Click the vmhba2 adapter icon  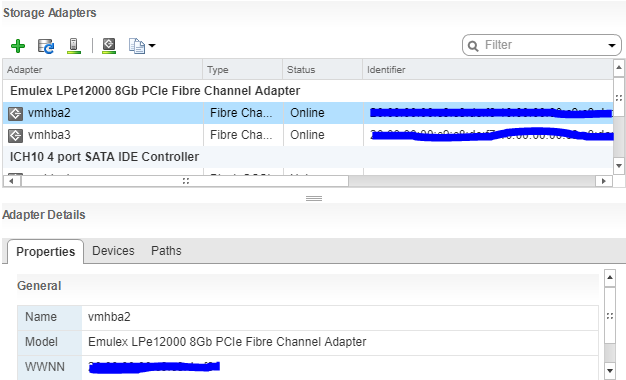pyautogui.click(x=15, y=113)
